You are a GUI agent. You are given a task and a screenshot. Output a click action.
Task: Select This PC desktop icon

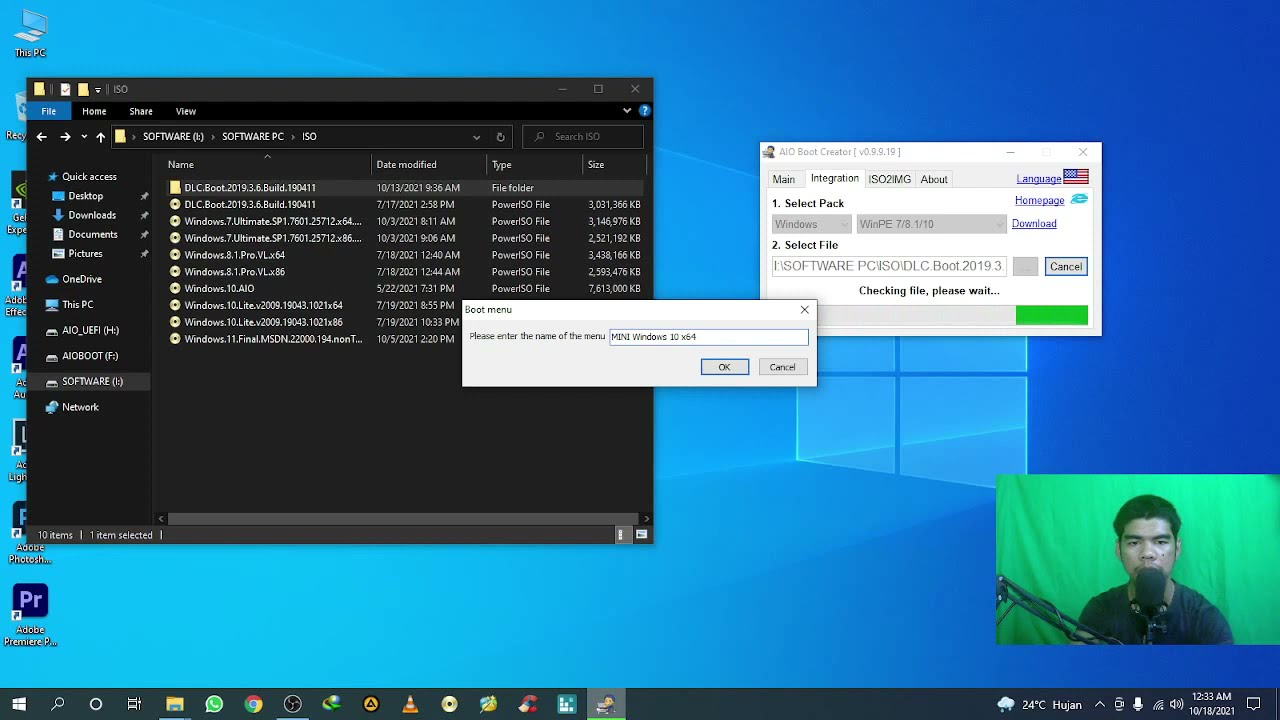pos(30,33)
